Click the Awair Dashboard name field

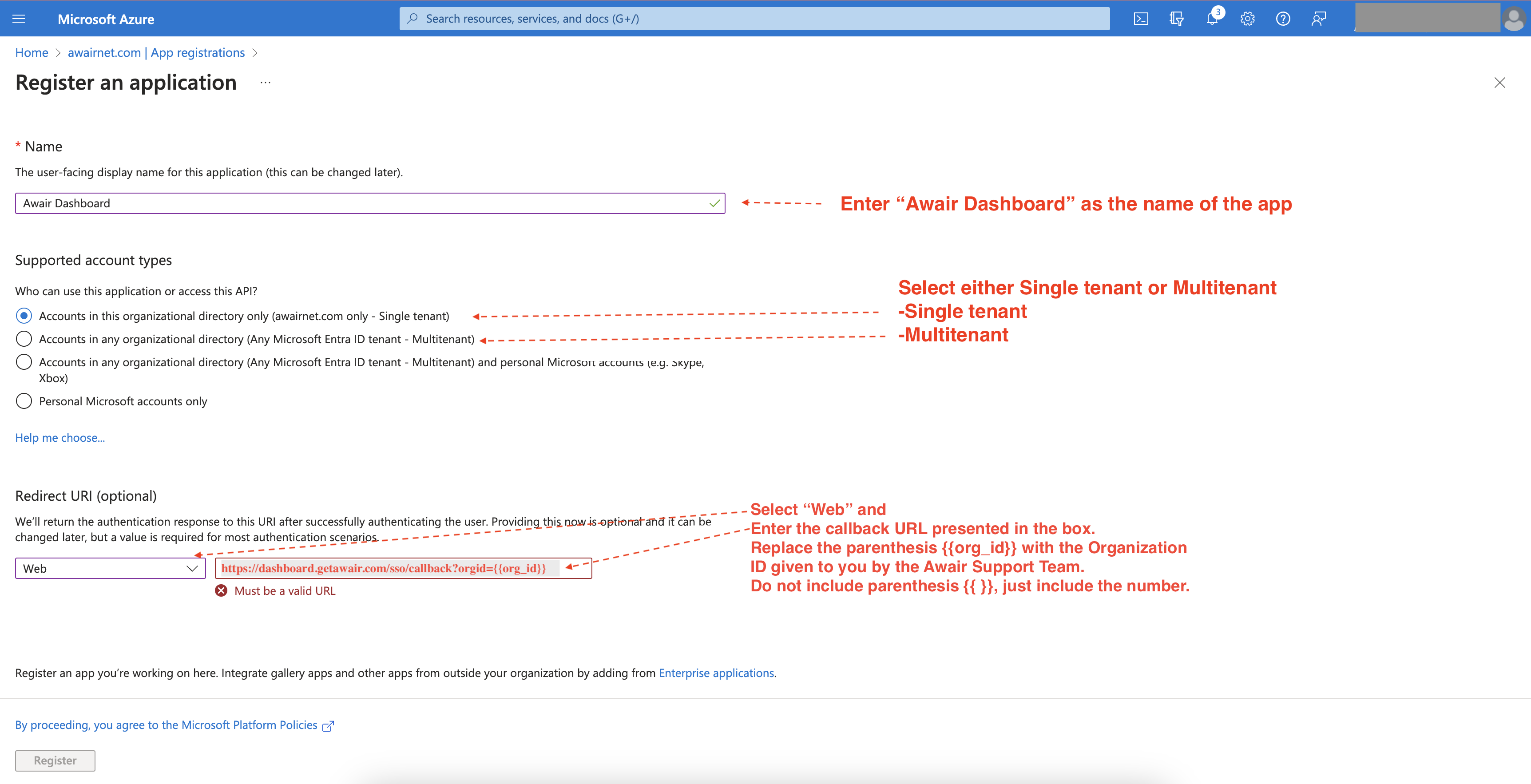click(370, 203)
